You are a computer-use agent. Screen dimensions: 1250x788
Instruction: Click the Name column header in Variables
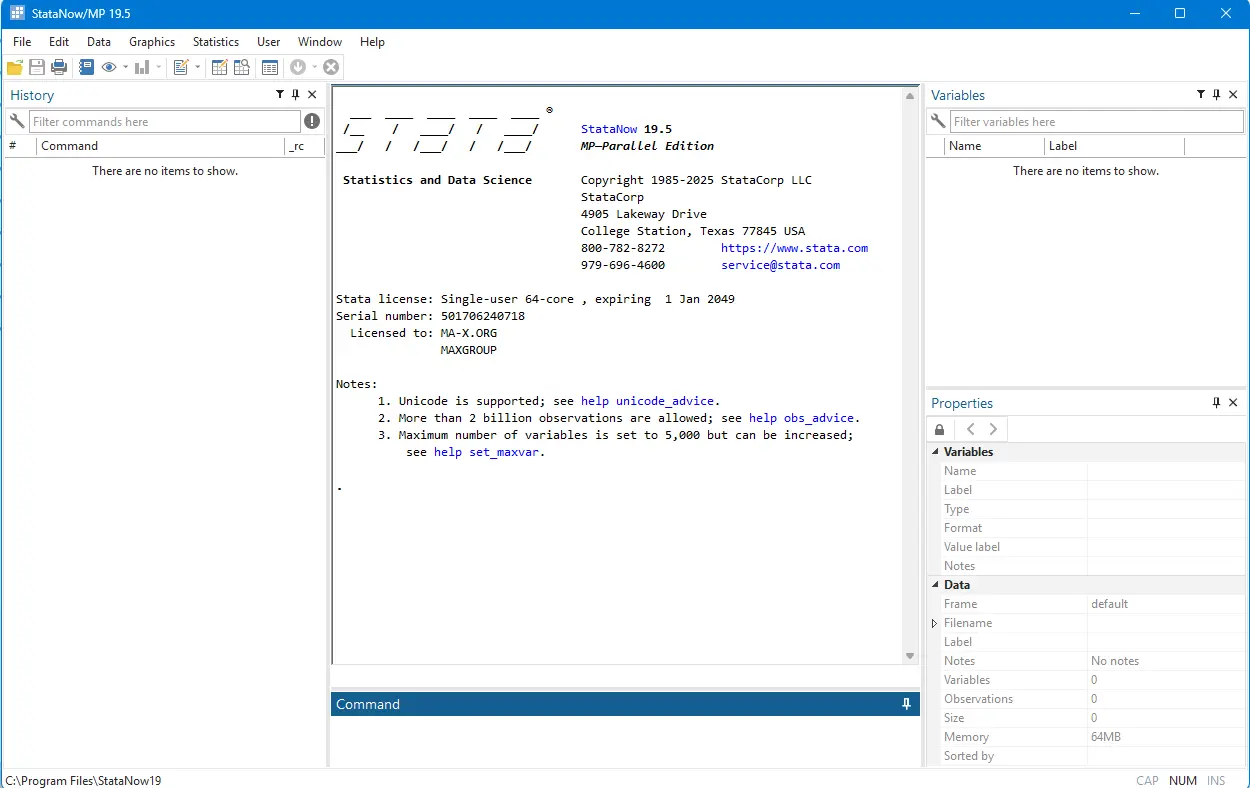pos(994,146)
